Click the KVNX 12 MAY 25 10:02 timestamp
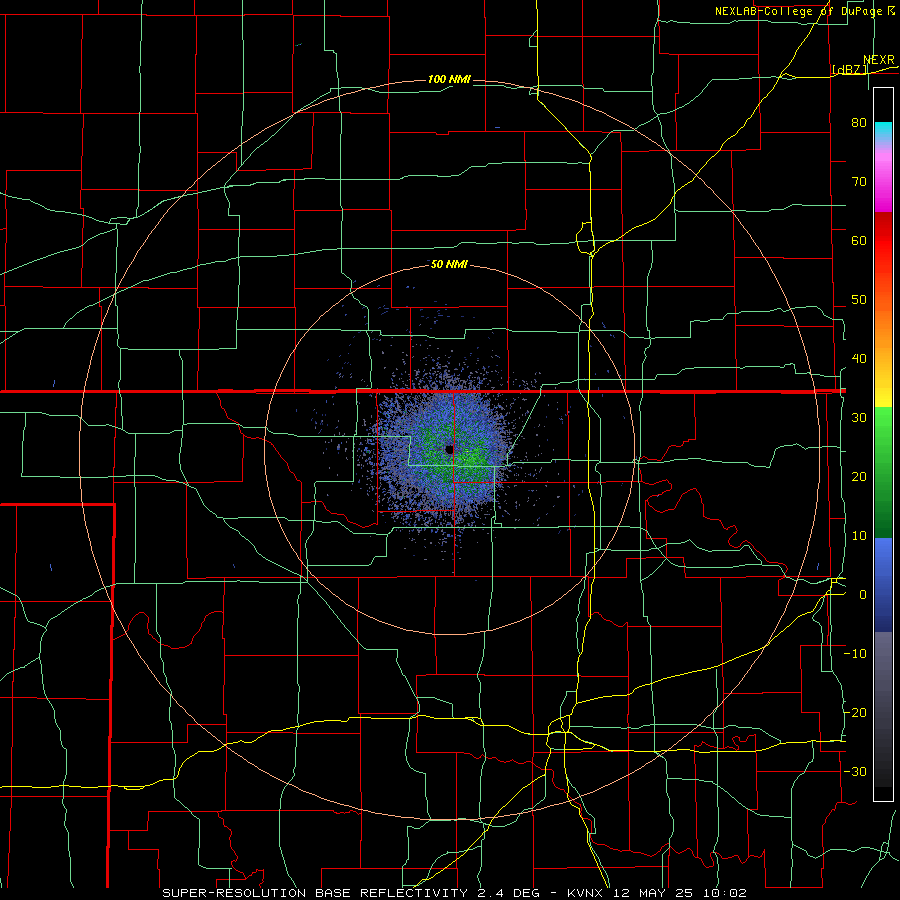The image size is (900, 900). (657, 893)
